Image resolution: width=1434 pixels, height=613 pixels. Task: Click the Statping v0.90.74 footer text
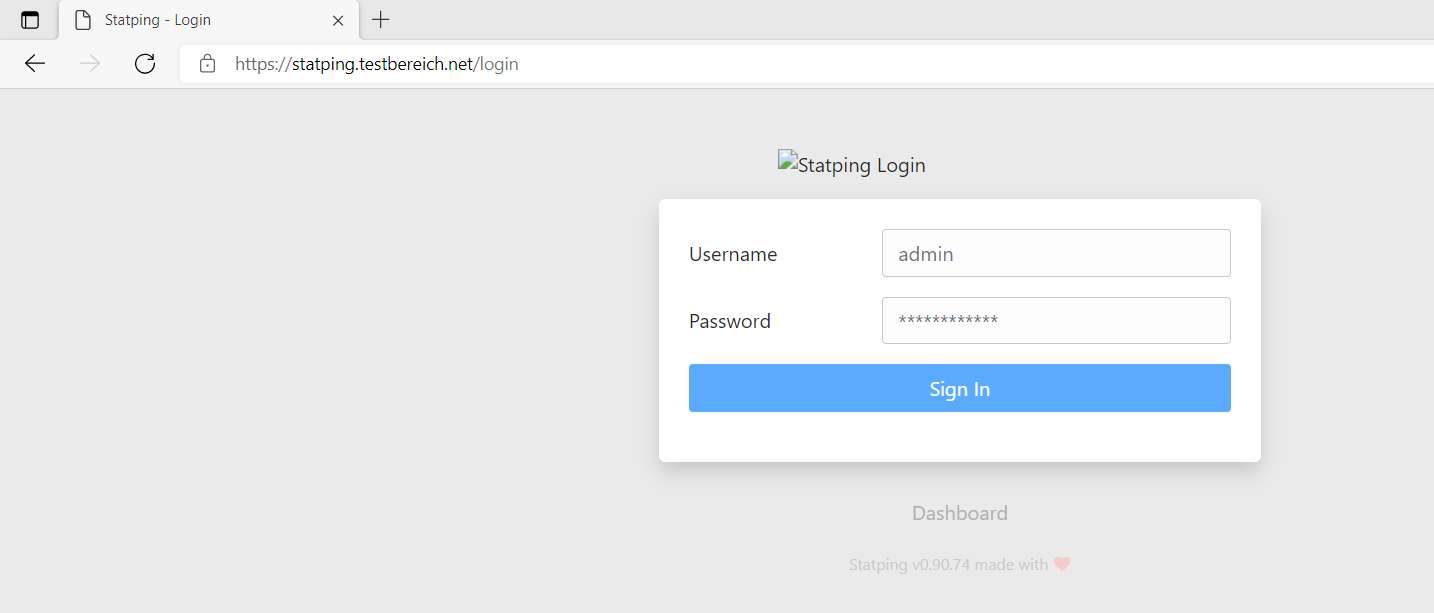[x=910, y=565]
